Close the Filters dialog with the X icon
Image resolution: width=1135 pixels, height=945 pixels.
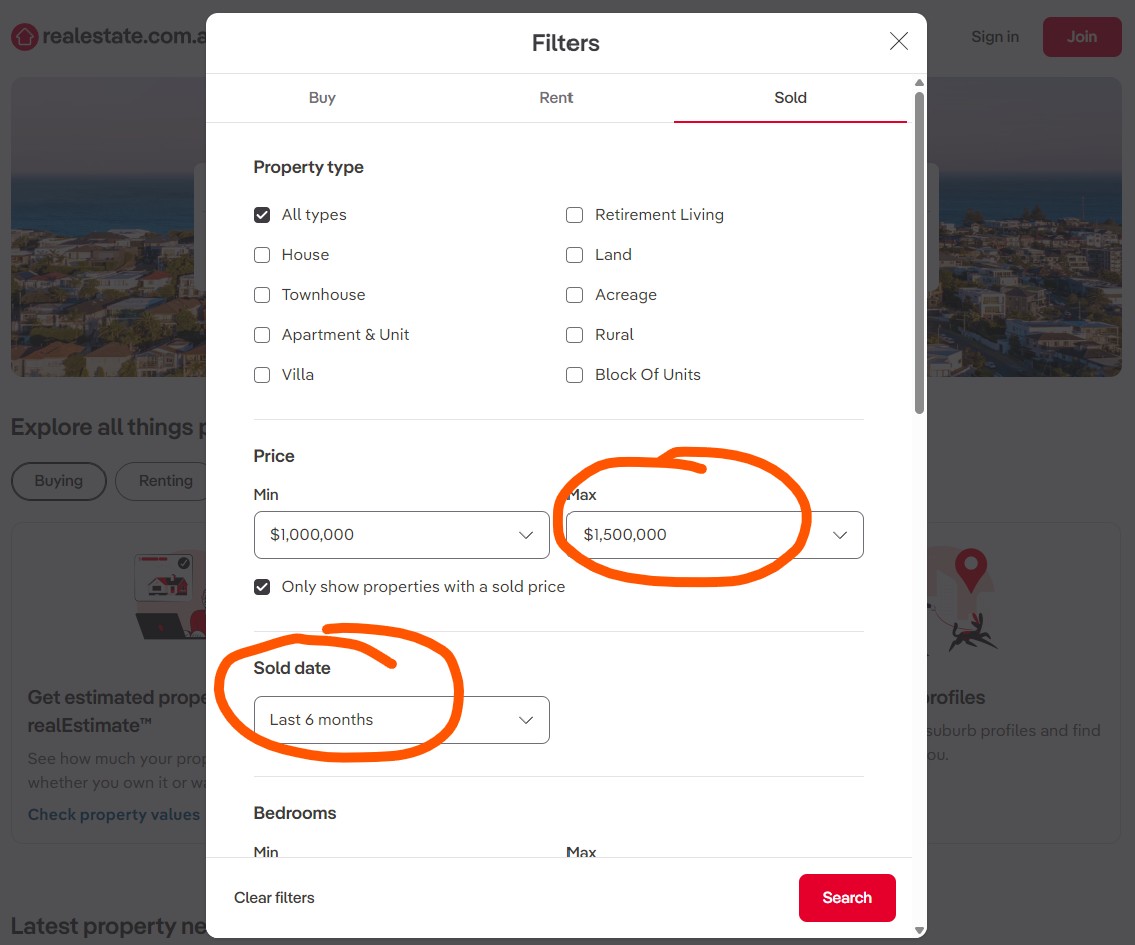898,41
